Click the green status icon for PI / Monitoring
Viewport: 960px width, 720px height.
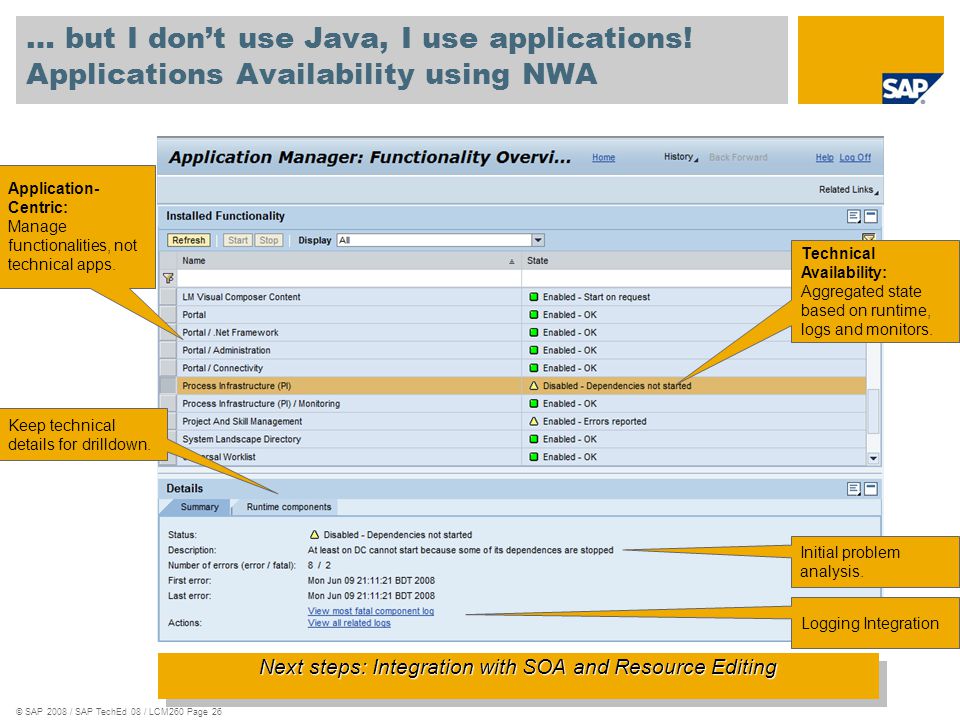click(534, 403)
